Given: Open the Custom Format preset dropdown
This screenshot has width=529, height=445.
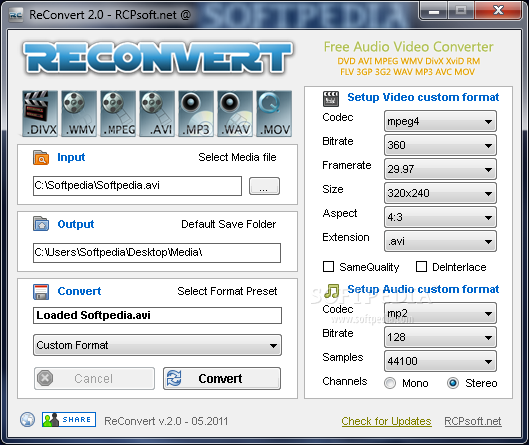Looking at the screenshot, I should click(x=157, y=345).
